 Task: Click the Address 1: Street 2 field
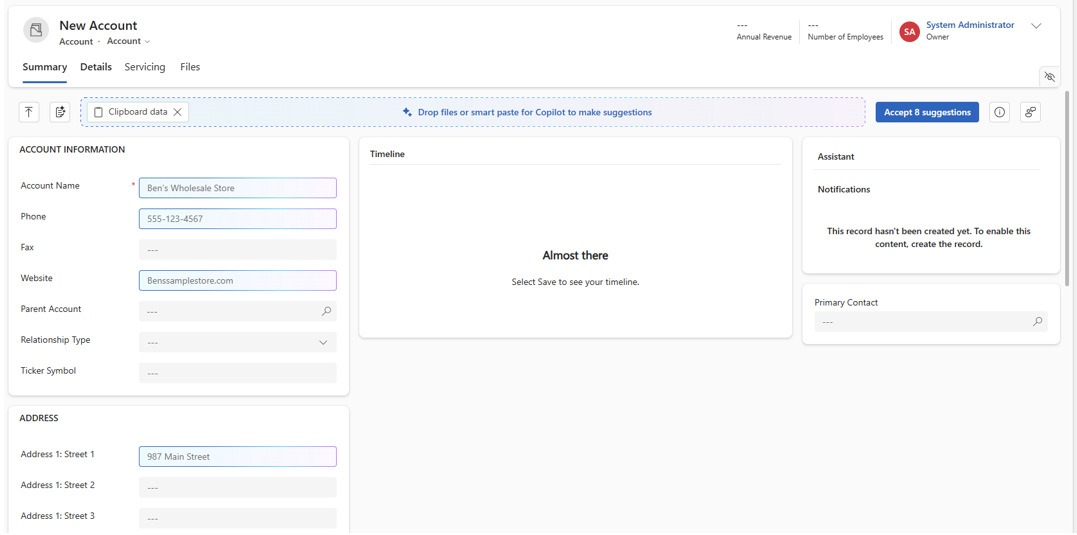(238, 488)
